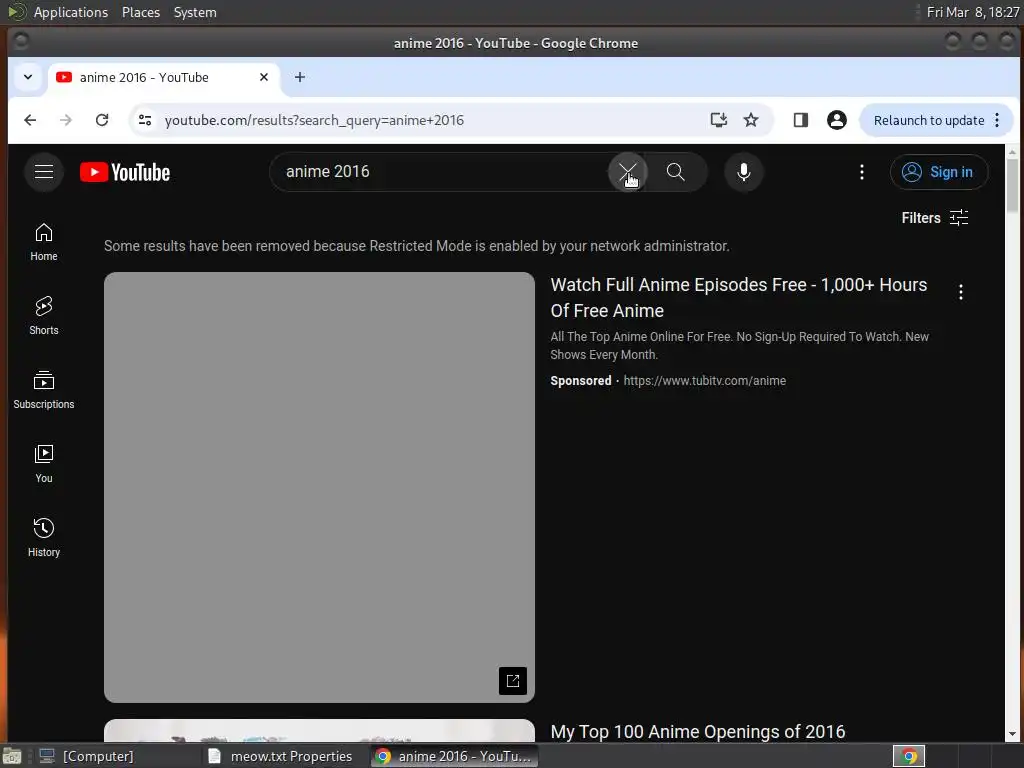Click the page vertical scrollbar thumb
Viewport: 1024px width, 768px height.
(1012, 185)
